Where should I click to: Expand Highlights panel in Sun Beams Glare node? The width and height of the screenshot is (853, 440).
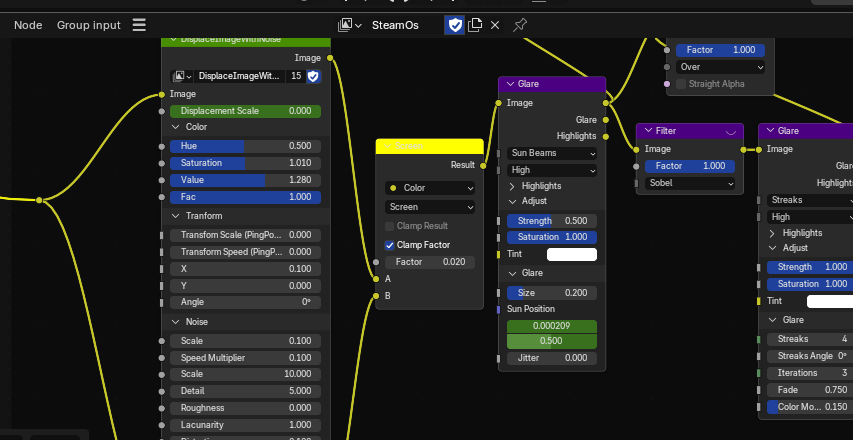coord(511,186)
